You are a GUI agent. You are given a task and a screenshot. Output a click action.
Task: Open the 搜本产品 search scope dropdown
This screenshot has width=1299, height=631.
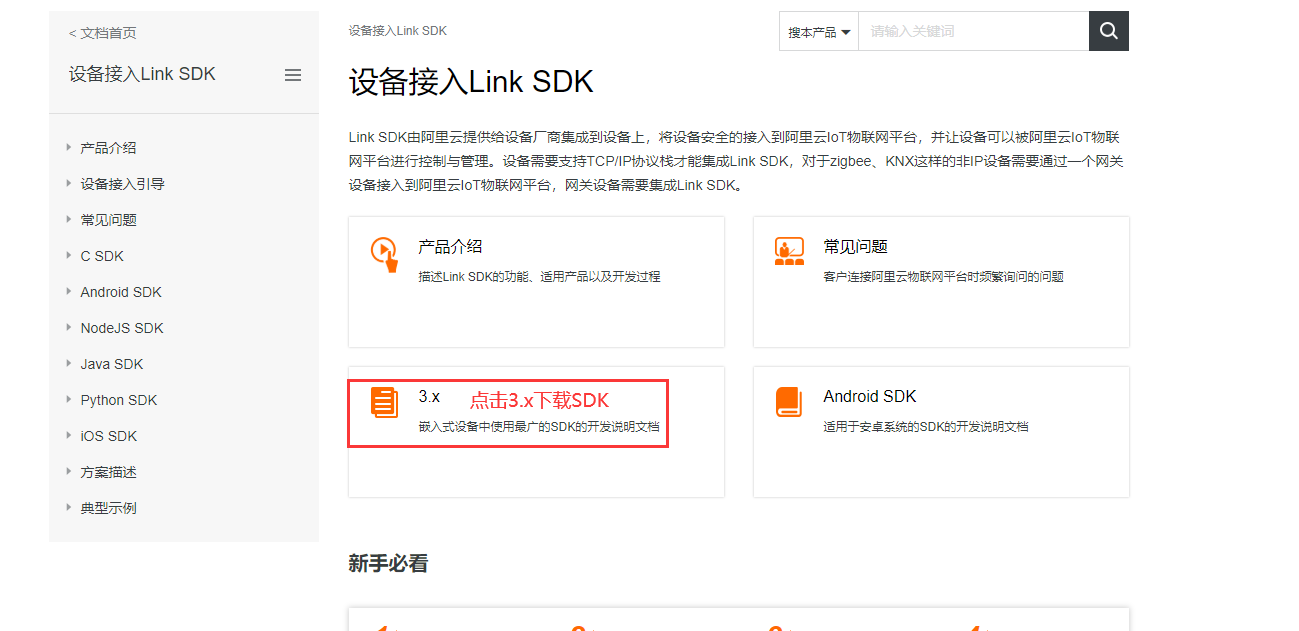pos(819,32)
